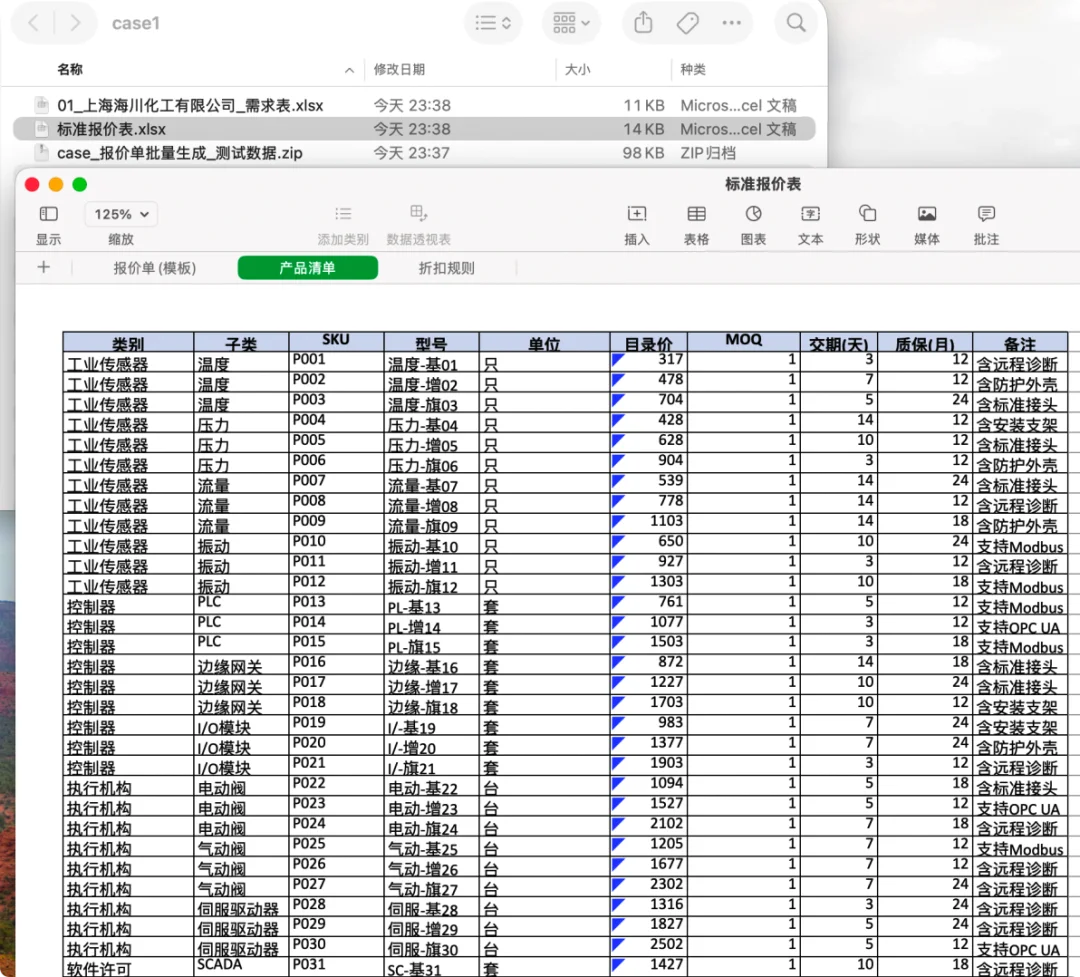Switch to the 折扣规则 sheet tab
The image size is (1080, 977).
(x=446, y=268)
